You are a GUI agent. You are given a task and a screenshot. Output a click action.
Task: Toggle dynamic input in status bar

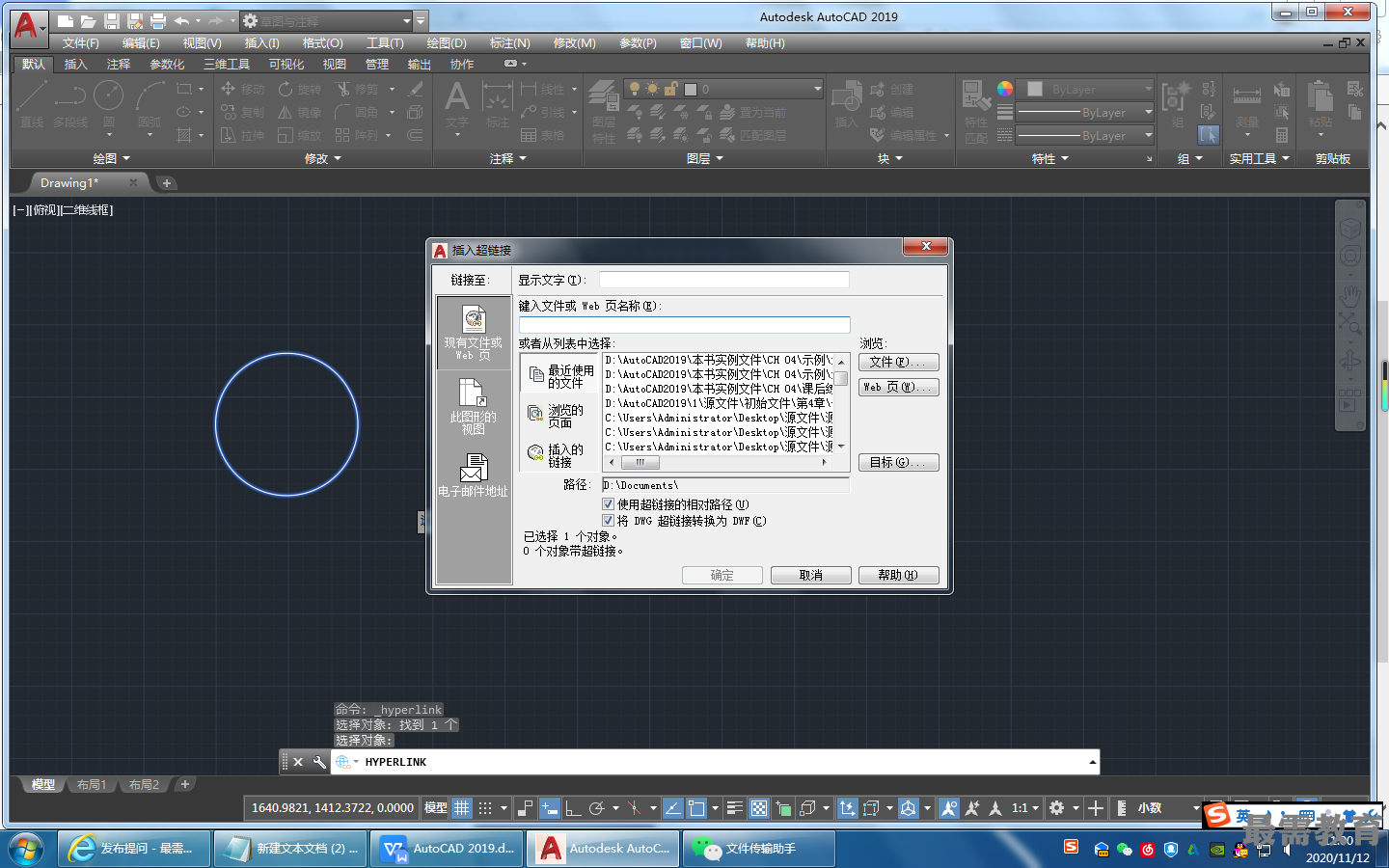[x=550, y=808]
